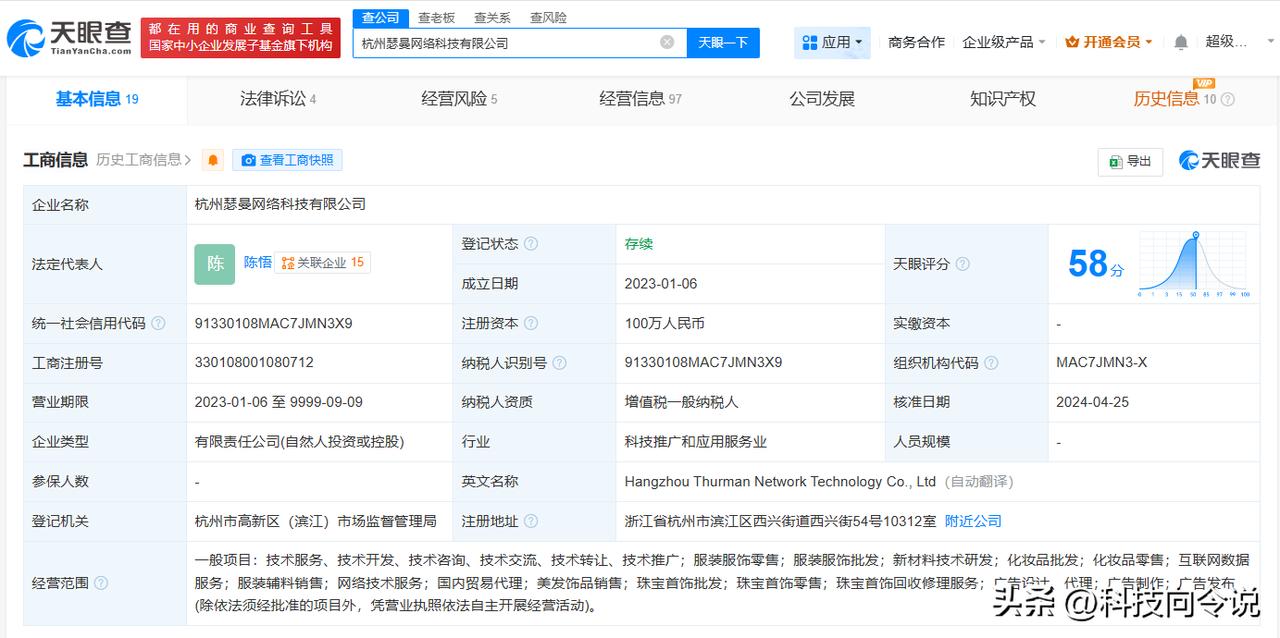The image size is (1280, 638).
Task: Click the 58分 score value
Action: [x=1096, y=264]
